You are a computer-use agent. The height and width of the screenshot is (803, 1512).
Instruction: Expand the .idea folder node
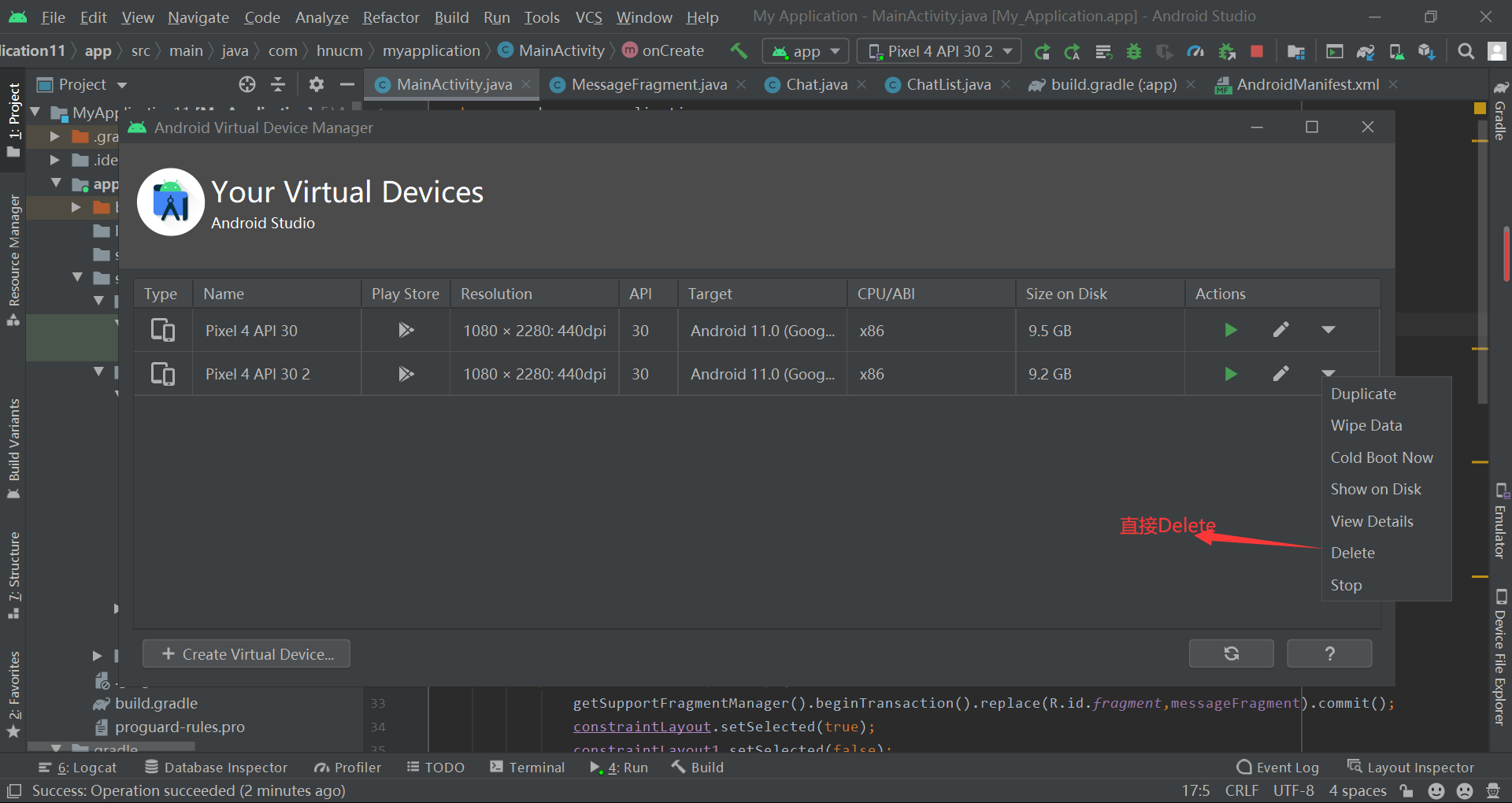[x=54, y=160]
